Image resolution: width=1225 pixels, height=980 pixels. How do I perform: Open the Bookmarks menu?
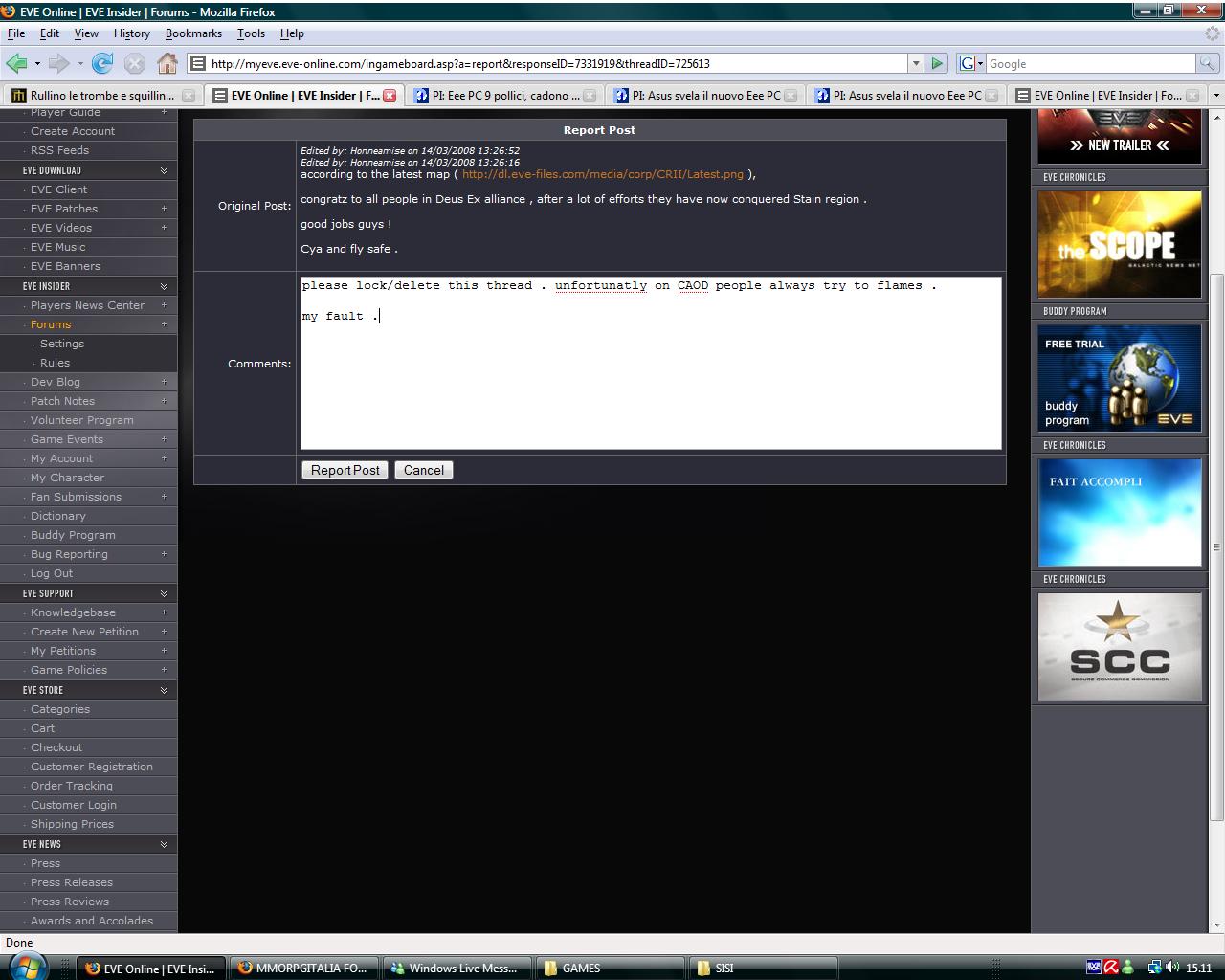click(193, 33)
